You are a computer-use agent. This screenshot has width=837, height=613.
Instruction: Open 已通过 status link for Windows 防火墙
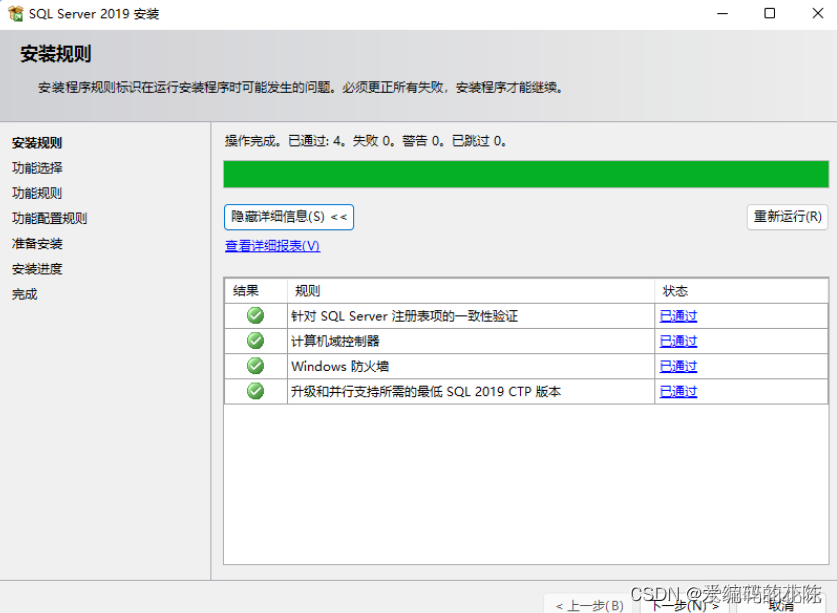pos(678,366)
